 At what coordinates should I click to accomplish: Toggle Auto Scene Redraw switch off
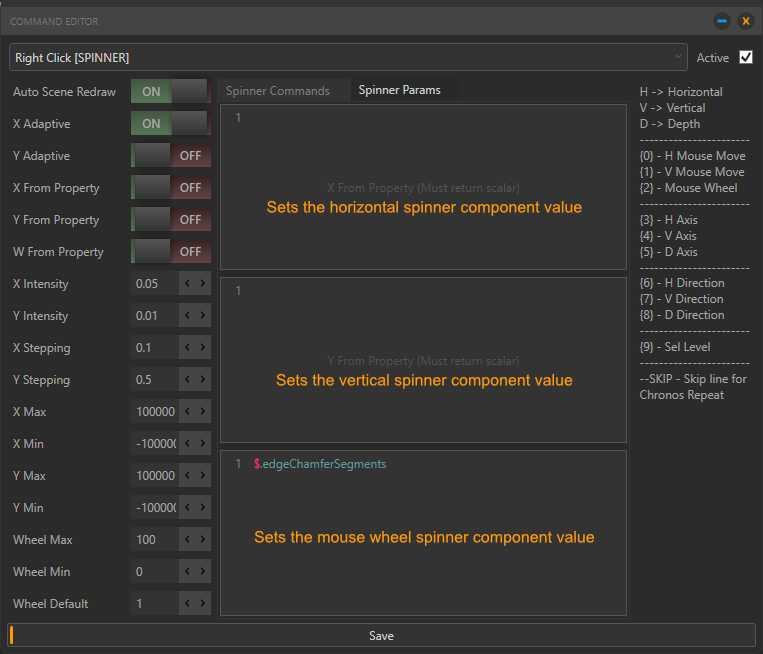170,92
